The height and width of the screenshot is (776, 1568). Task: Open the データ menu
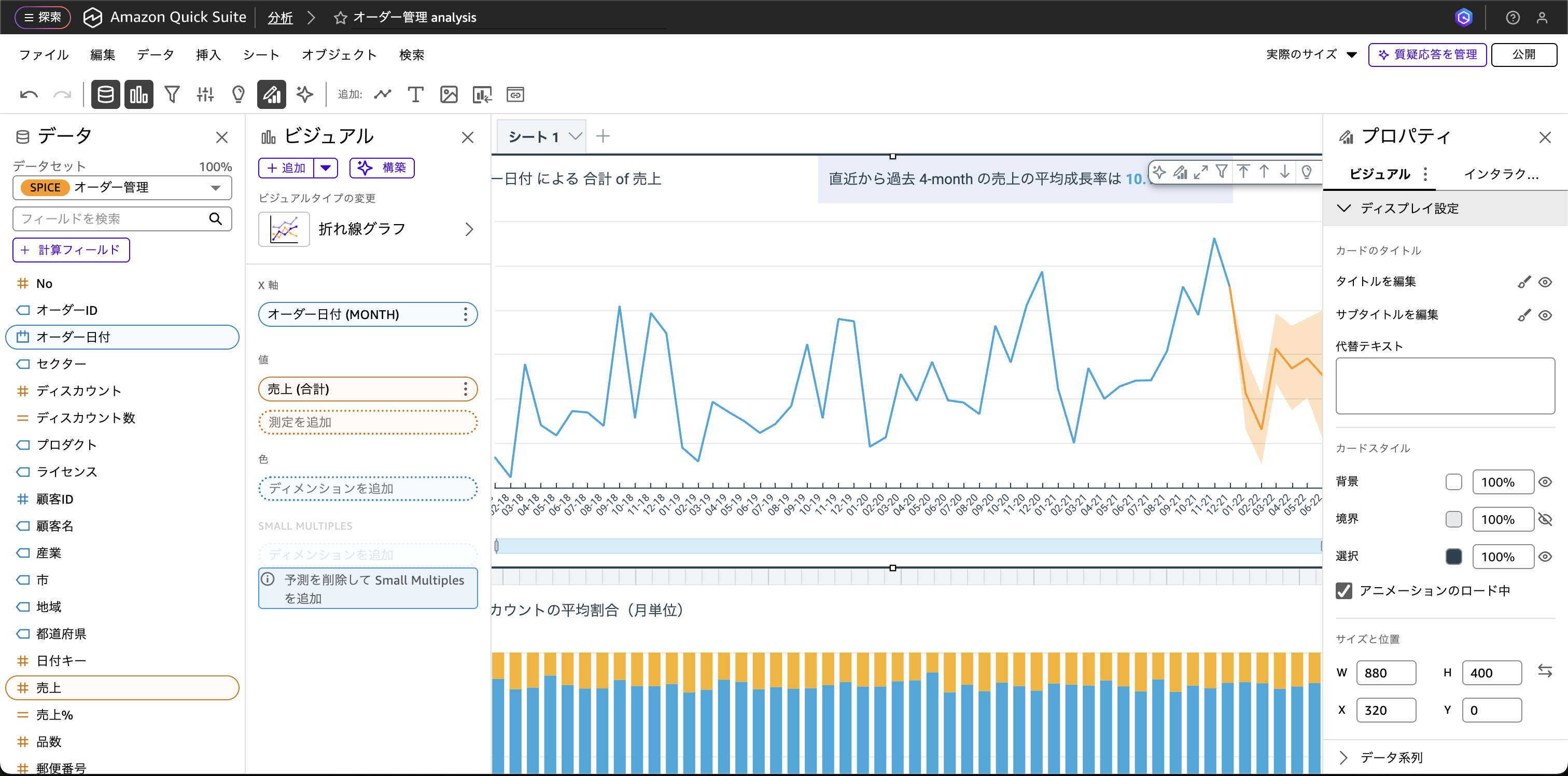pyautogui.click(x=155, y=54)
